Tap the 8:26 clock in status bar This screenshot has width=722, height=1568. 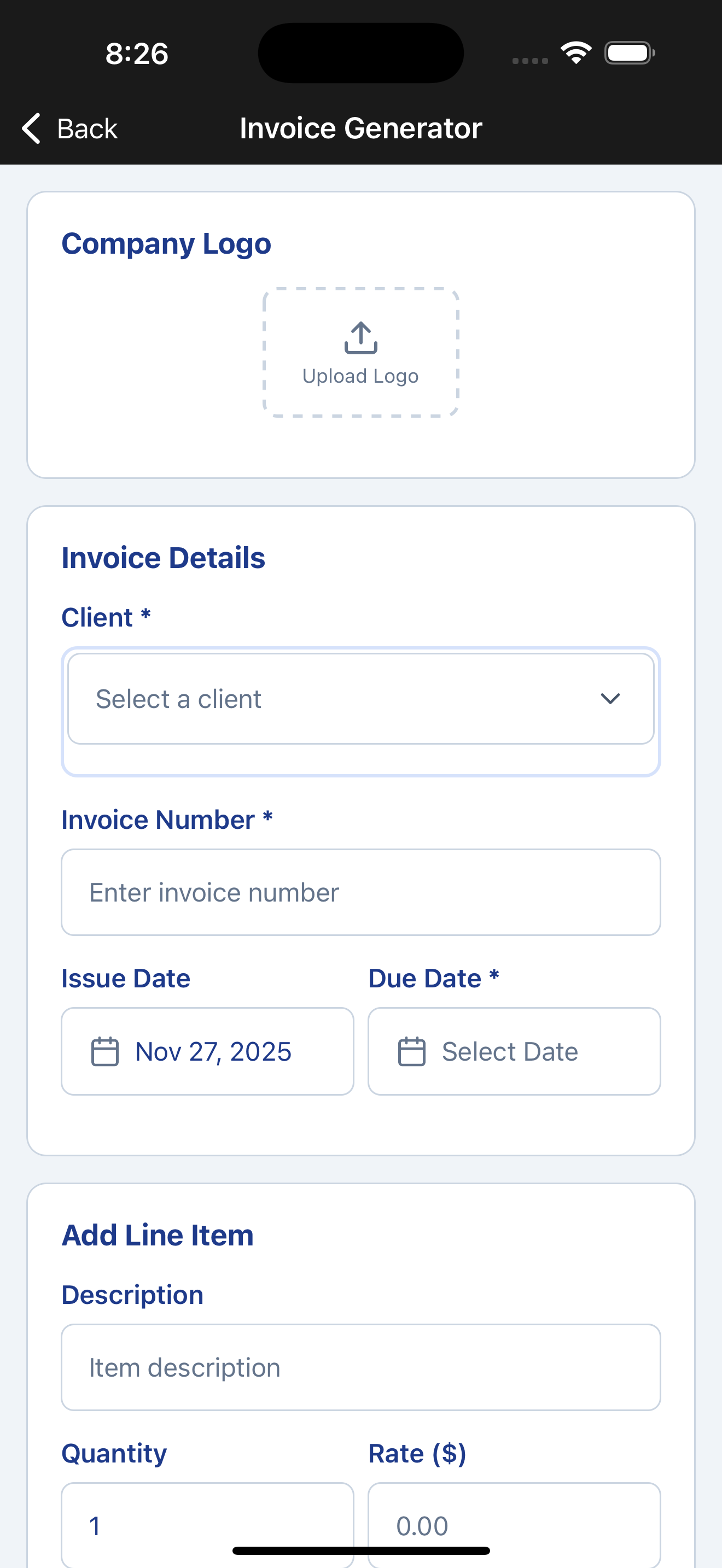point(137,54)
